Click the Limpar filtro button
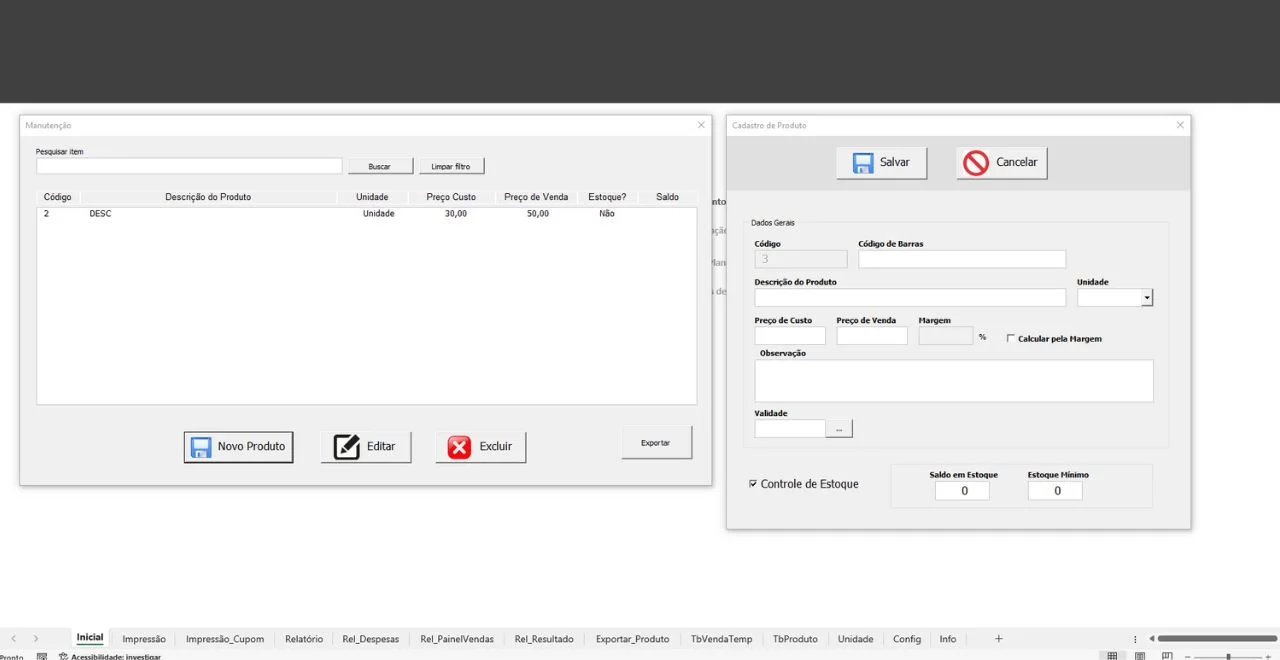1280x660 pixels. click(451, 166)
